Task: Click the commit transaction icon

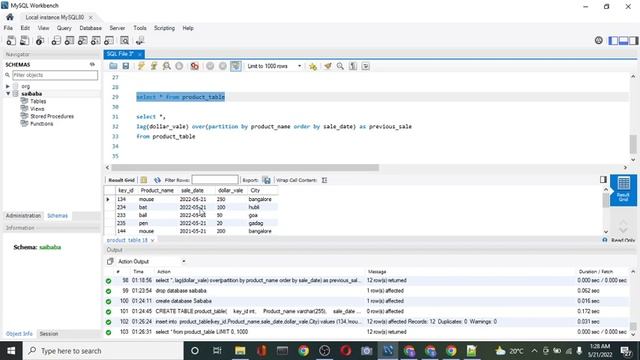Action: click(x=210, y=66)
